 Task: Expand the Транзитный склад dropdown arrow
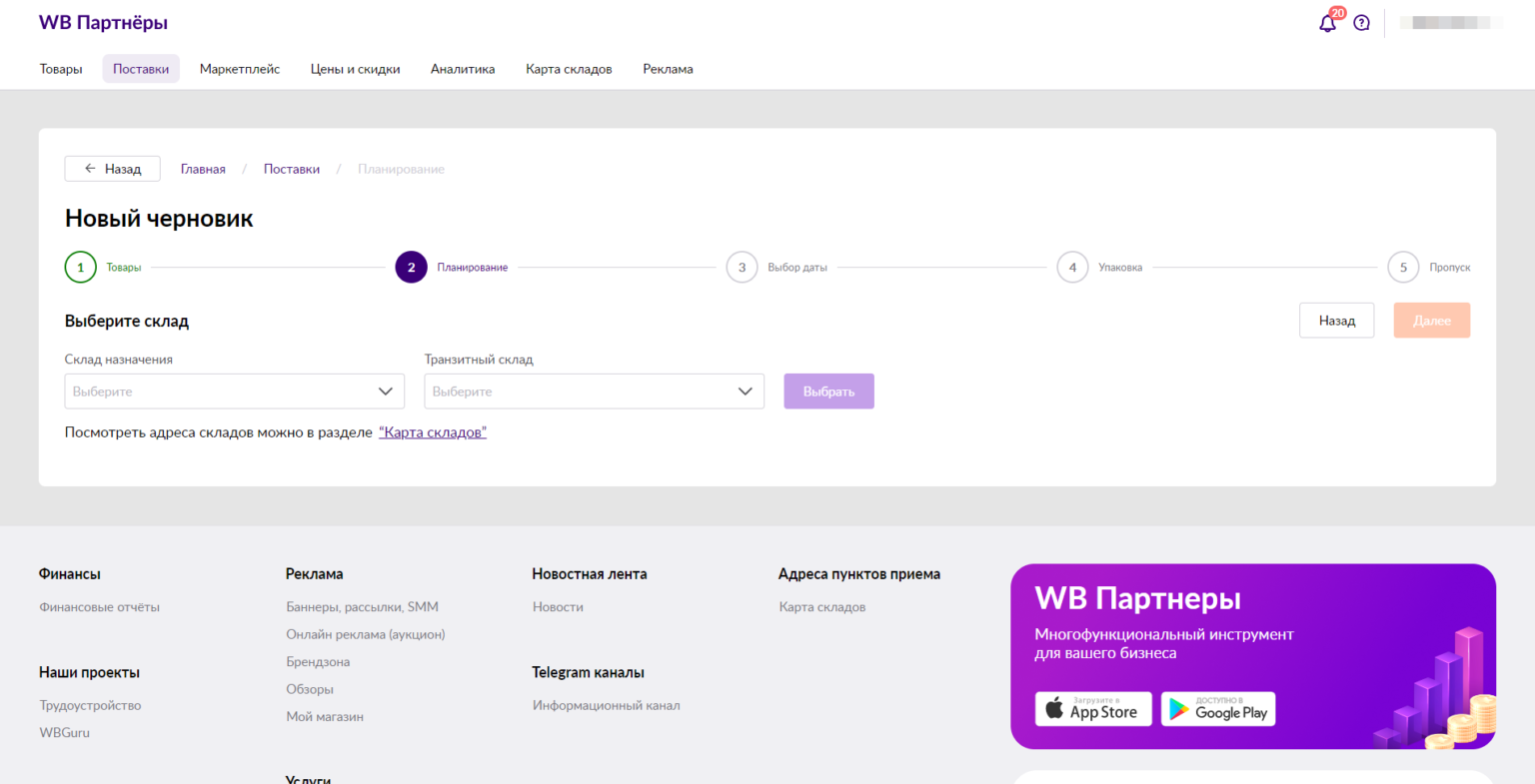746,392
